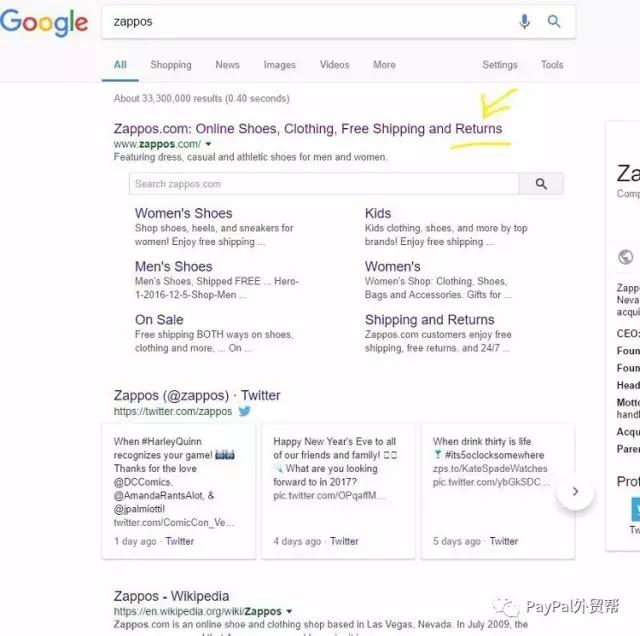
Task: Click the zappos.com sitelinks search button
Action: [541, 184]
